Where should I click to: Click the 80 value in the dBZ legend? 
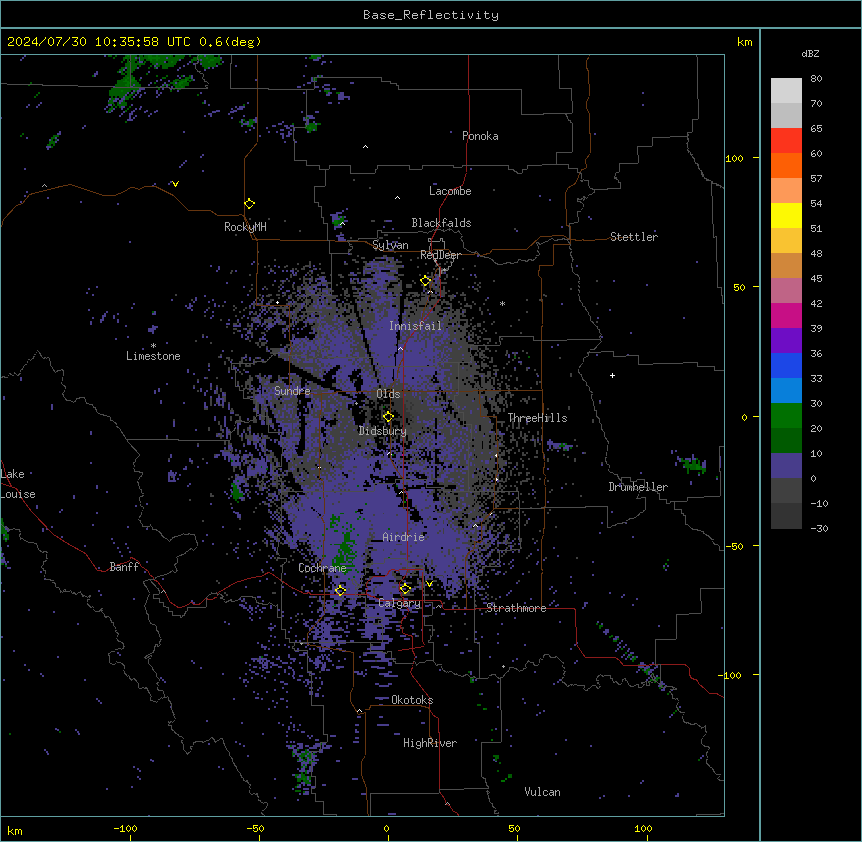pyautogui.click(x=816, y=79)
